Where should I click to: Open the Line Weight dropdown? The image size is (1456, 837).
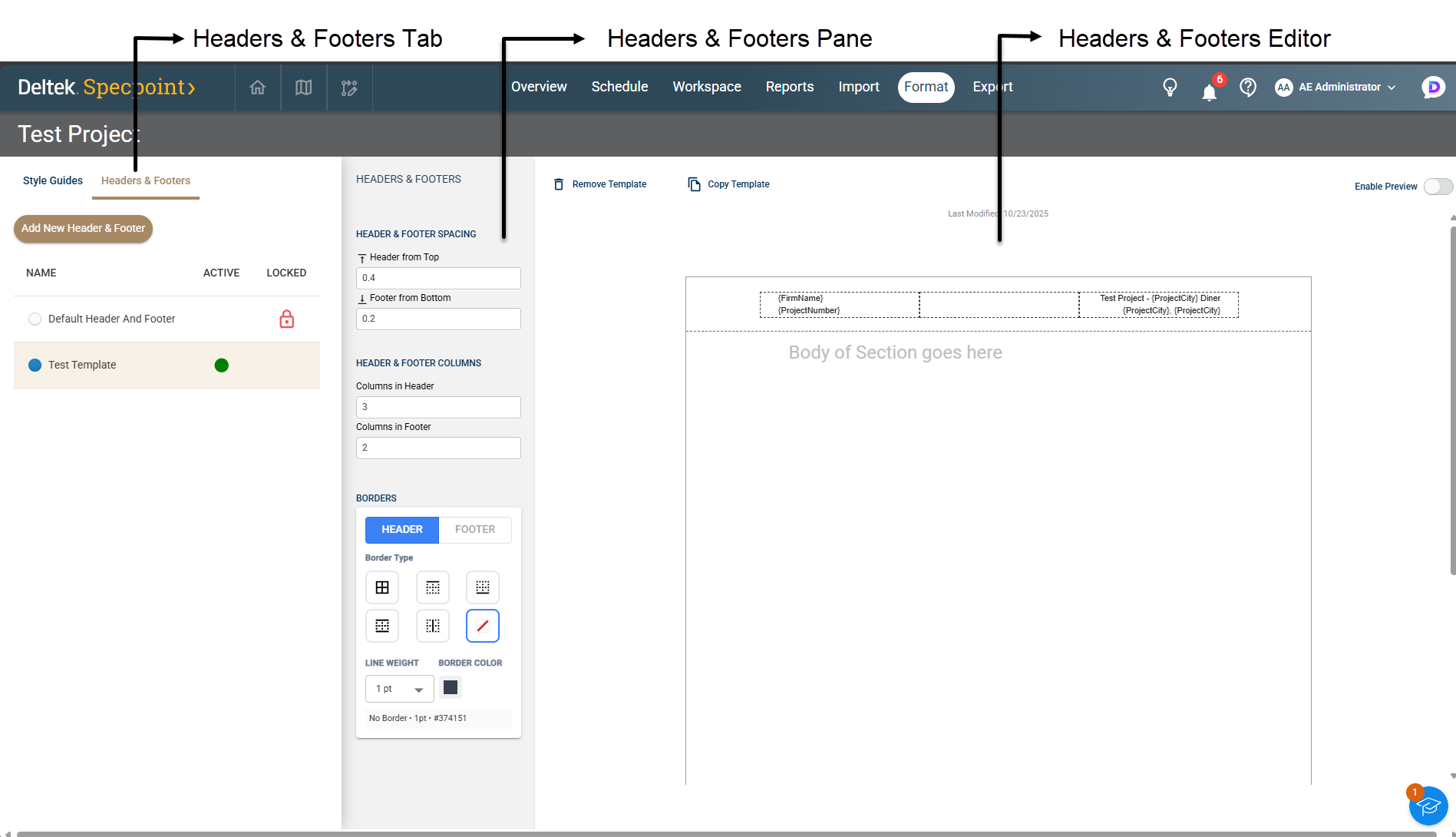point(399,689)
